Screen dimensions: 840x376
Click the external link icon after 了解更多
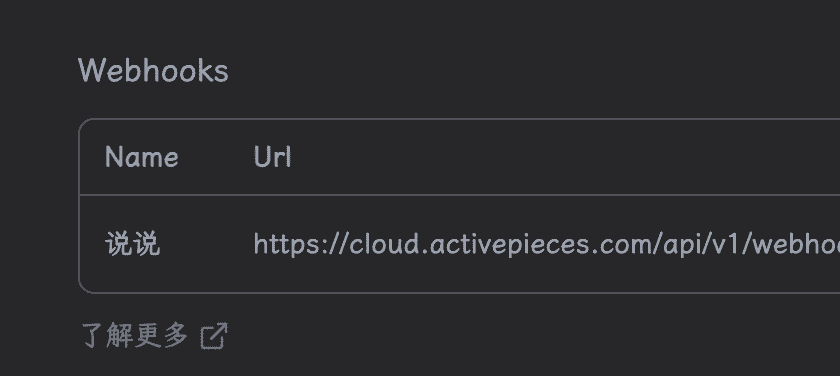214,336
